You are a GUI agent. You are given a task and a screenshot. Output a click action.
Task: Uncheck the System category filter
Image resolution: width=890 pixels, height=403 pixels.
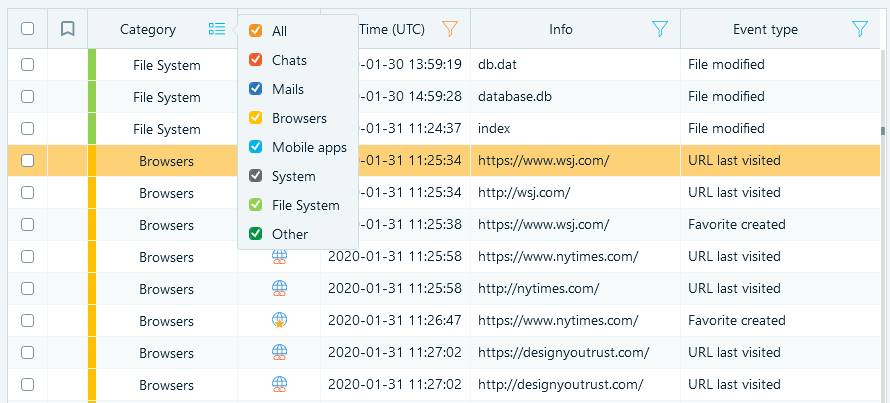point(255,177)
